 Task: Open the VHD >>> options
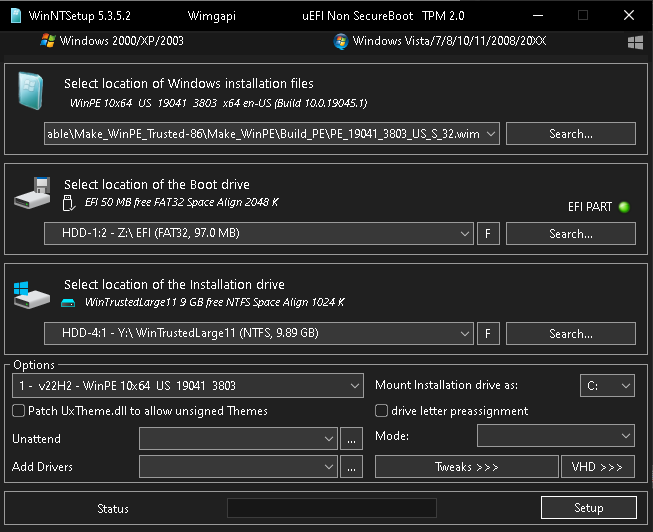(x=598, y=466)
